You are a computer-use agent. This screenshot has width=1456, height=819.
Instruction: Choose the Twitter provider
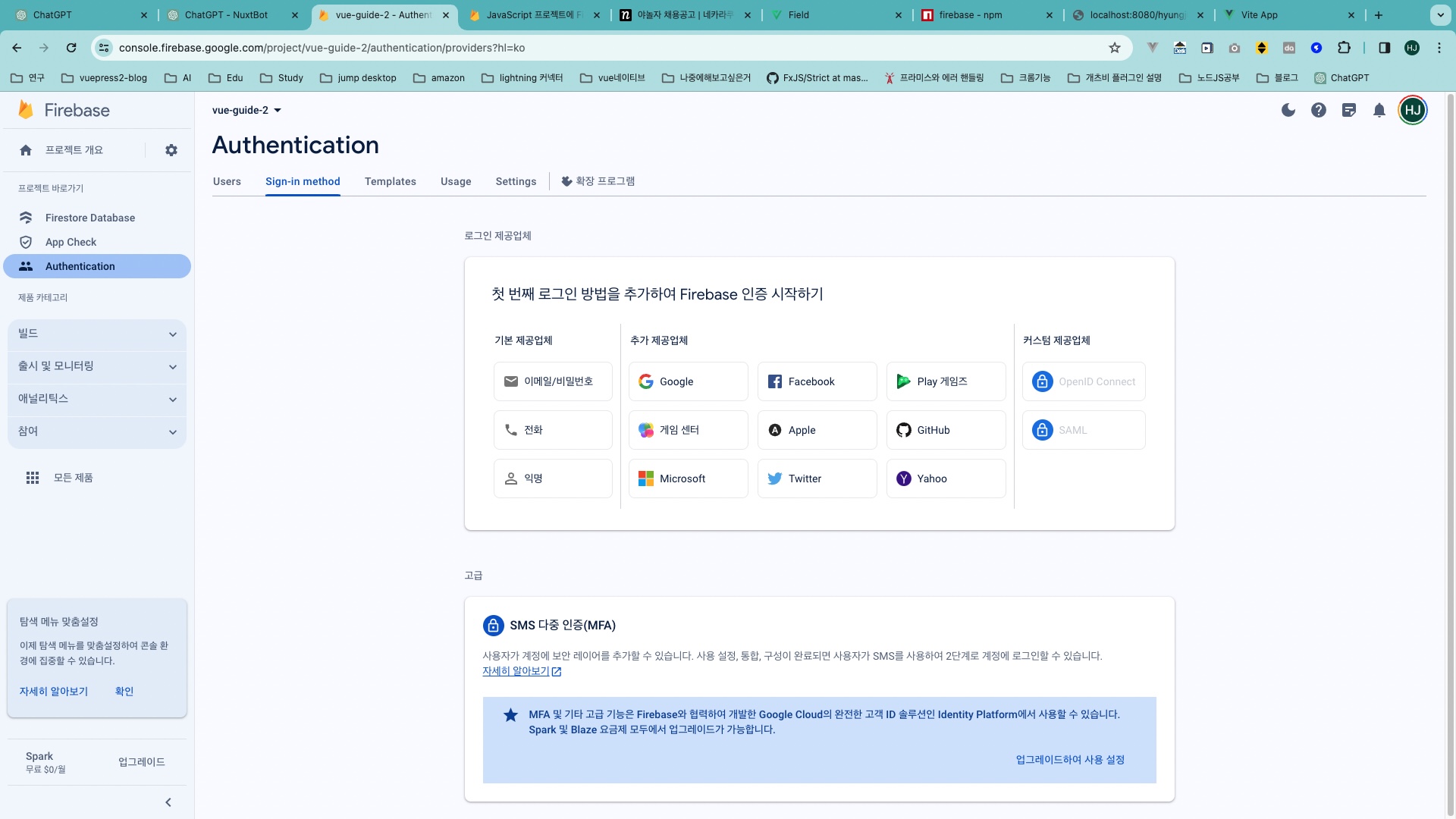tap(817, 479)
